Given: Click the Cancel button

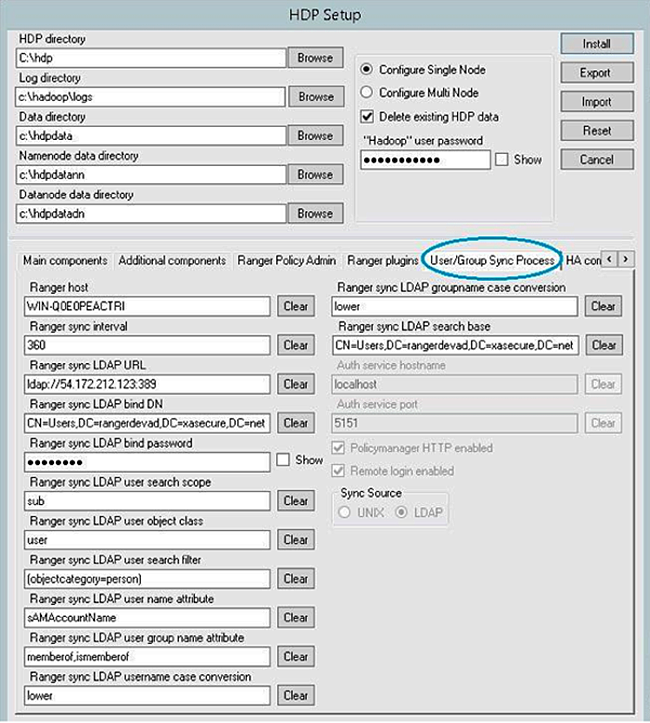Looking at the screenshot, I should [597, 160].
